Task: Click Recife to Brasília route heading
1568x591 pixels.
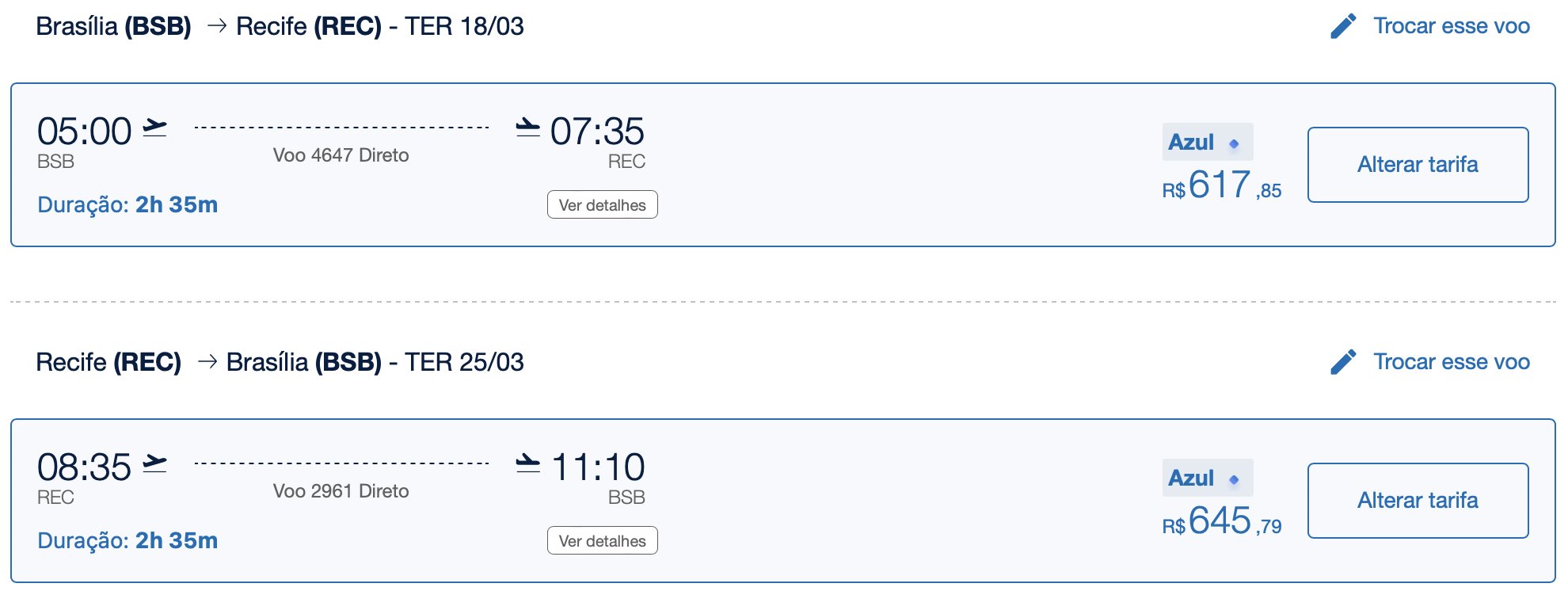Action: [x=280, y=362]
